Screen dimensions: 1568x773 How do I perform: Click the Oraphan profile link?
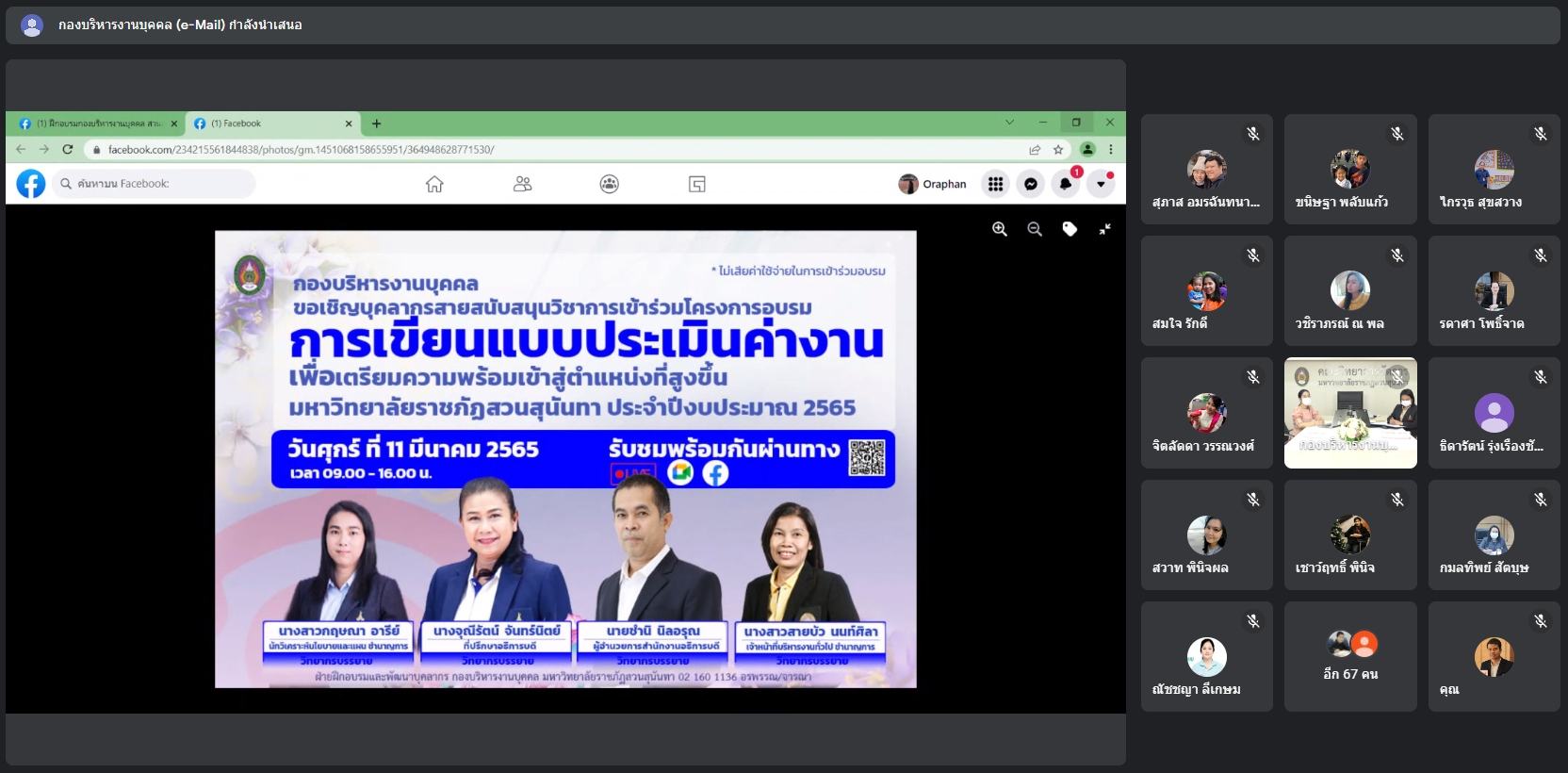(x=933, y=184)
